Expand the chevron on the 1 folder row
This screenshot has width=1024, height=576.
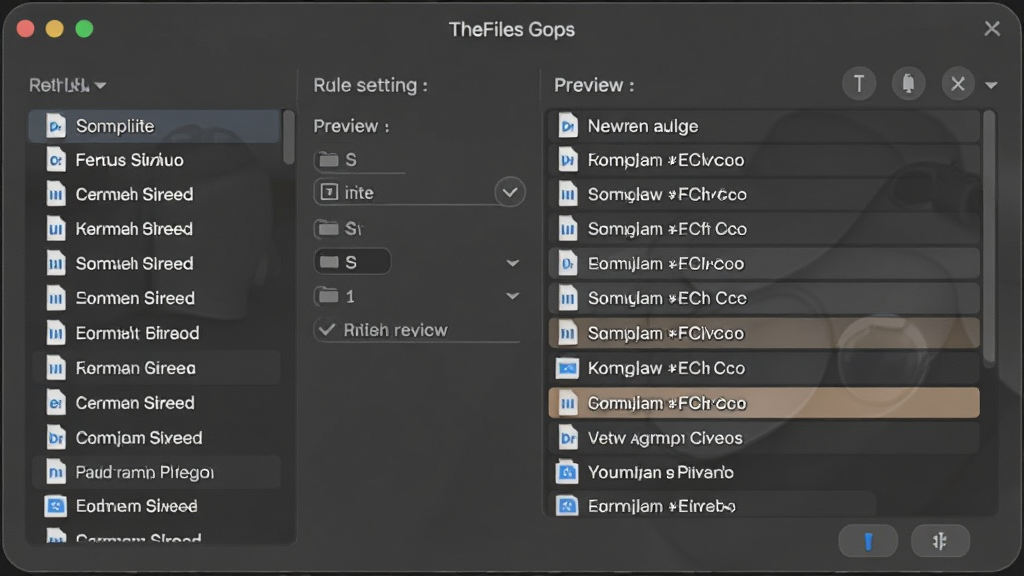pyautogui.click(x=513, y=296)
